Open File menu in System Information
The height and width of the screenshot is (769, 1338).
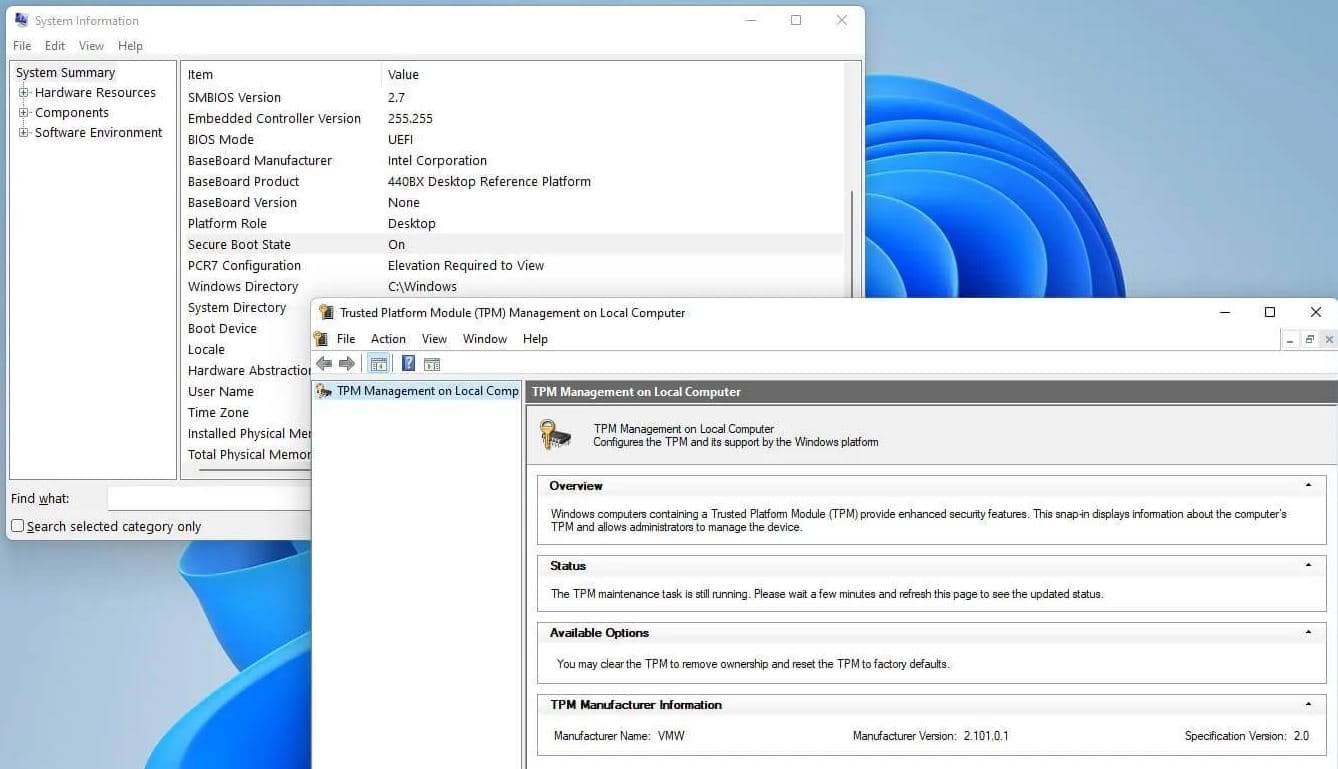coord(22,46)
